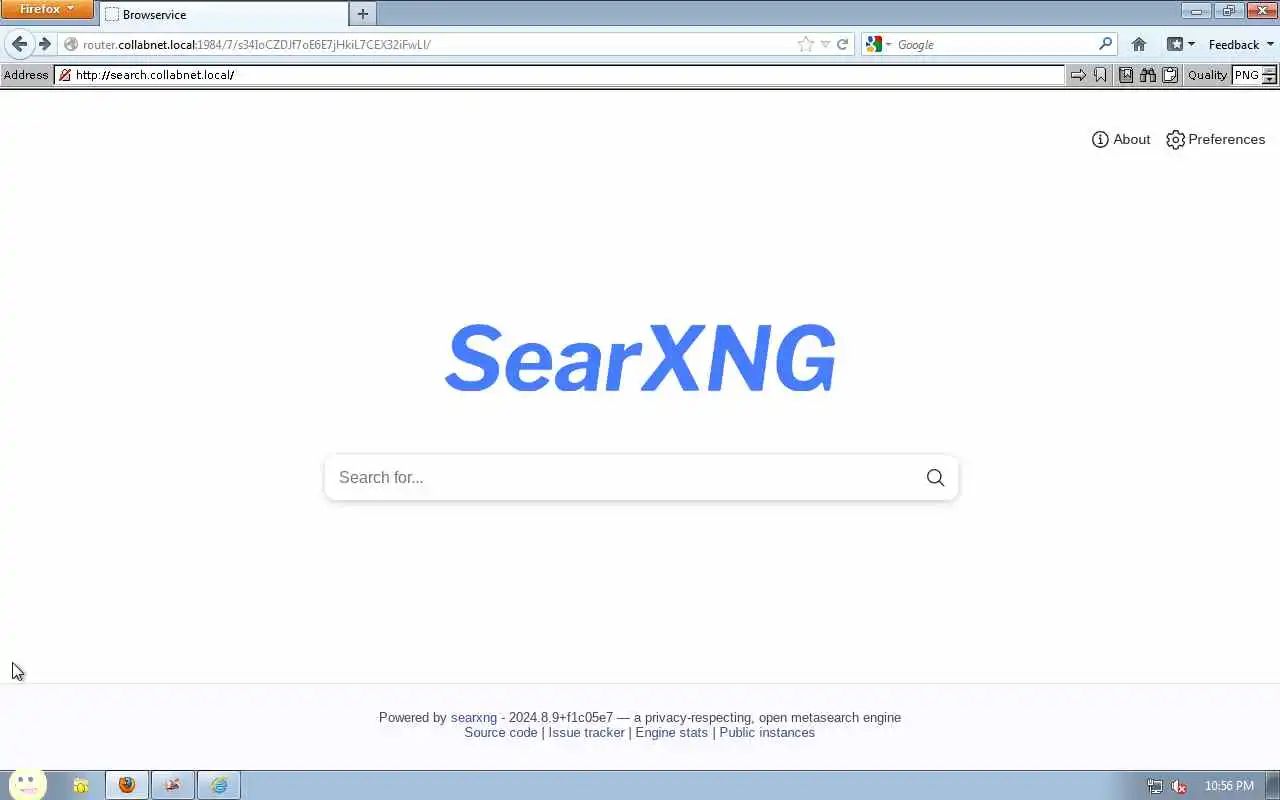Click the Browservice go arrow button

coord(1078,75)
